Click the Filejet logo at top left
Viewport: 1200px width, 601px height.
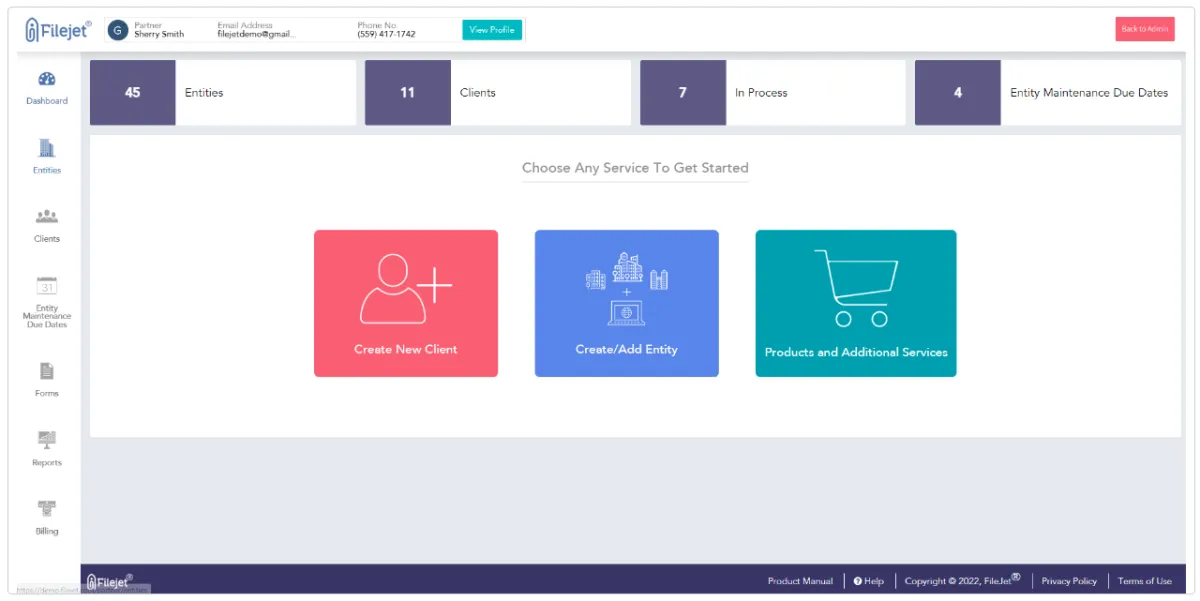click(58, 31)
